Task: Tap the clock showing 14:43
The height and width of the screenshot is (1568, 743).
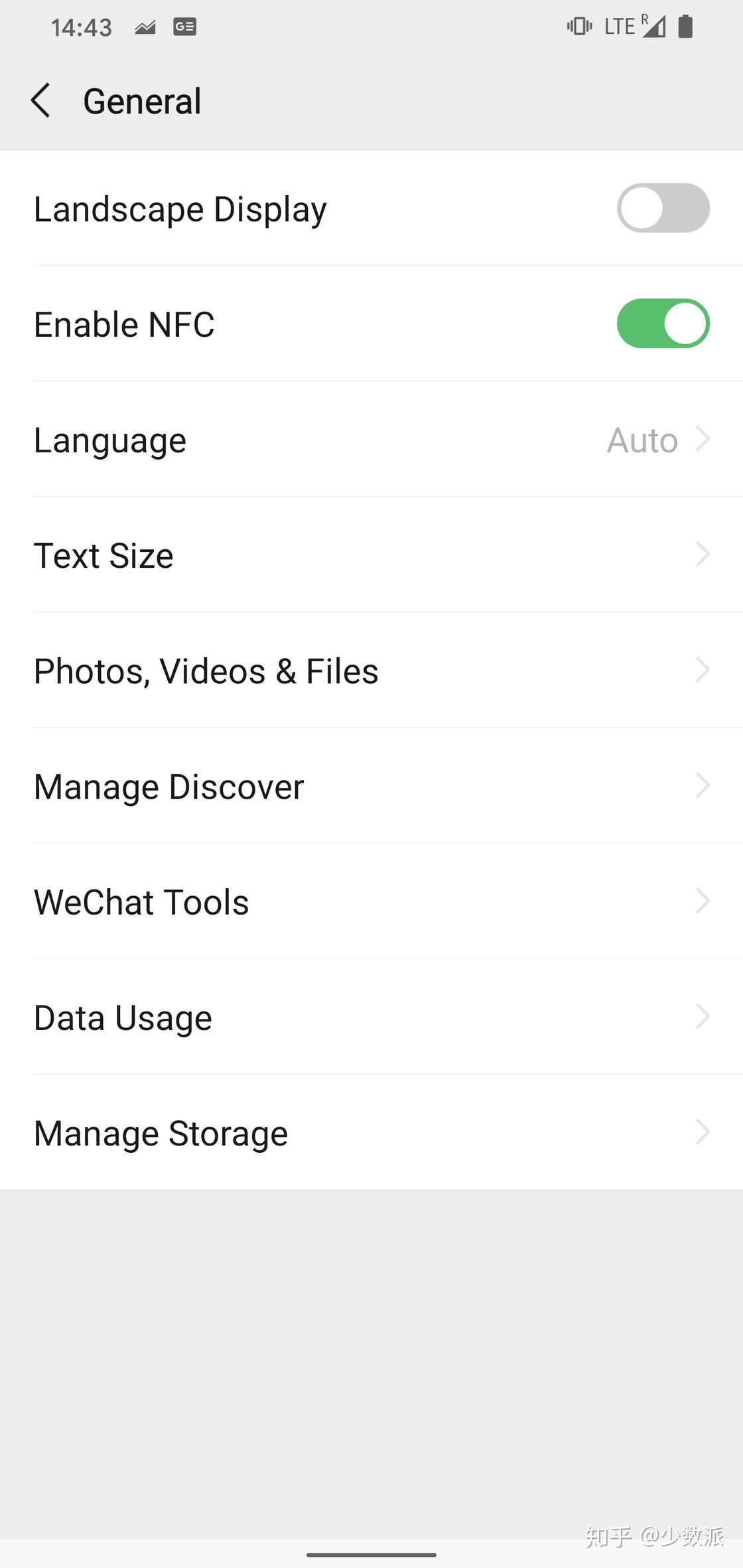Action: coord(82,27)
